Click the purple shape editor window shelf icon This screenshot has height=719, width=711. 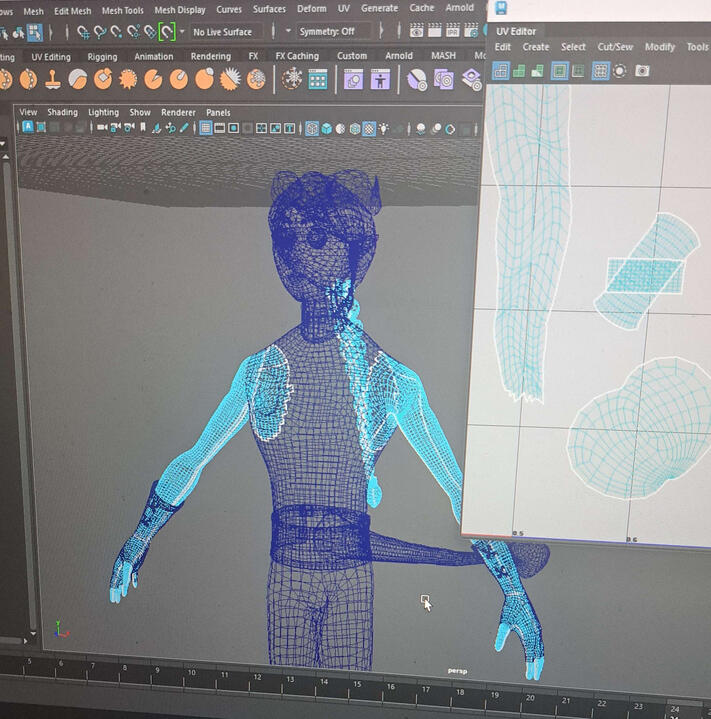point(353,80)
